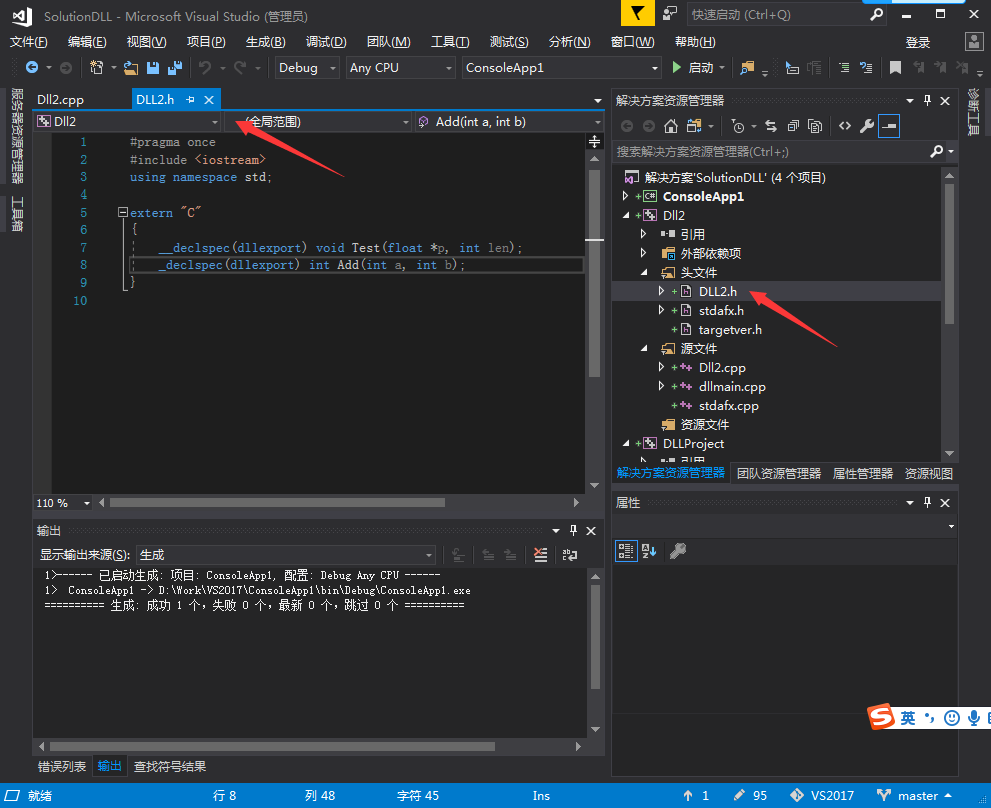The width and height of the screenshot is (991, 808).
Task: Open the 生成(B) menu
Action: [265, 42]
